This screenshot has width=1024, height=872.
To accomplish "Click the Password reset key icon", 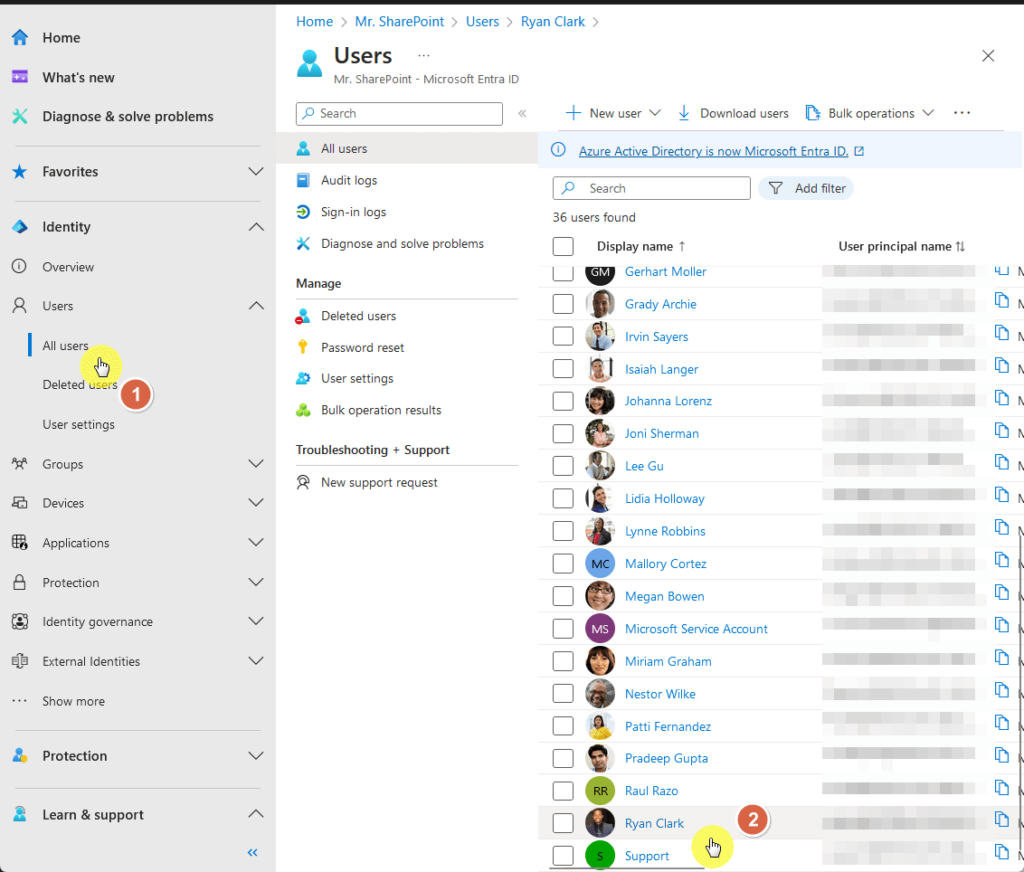I will click(303, 347).
